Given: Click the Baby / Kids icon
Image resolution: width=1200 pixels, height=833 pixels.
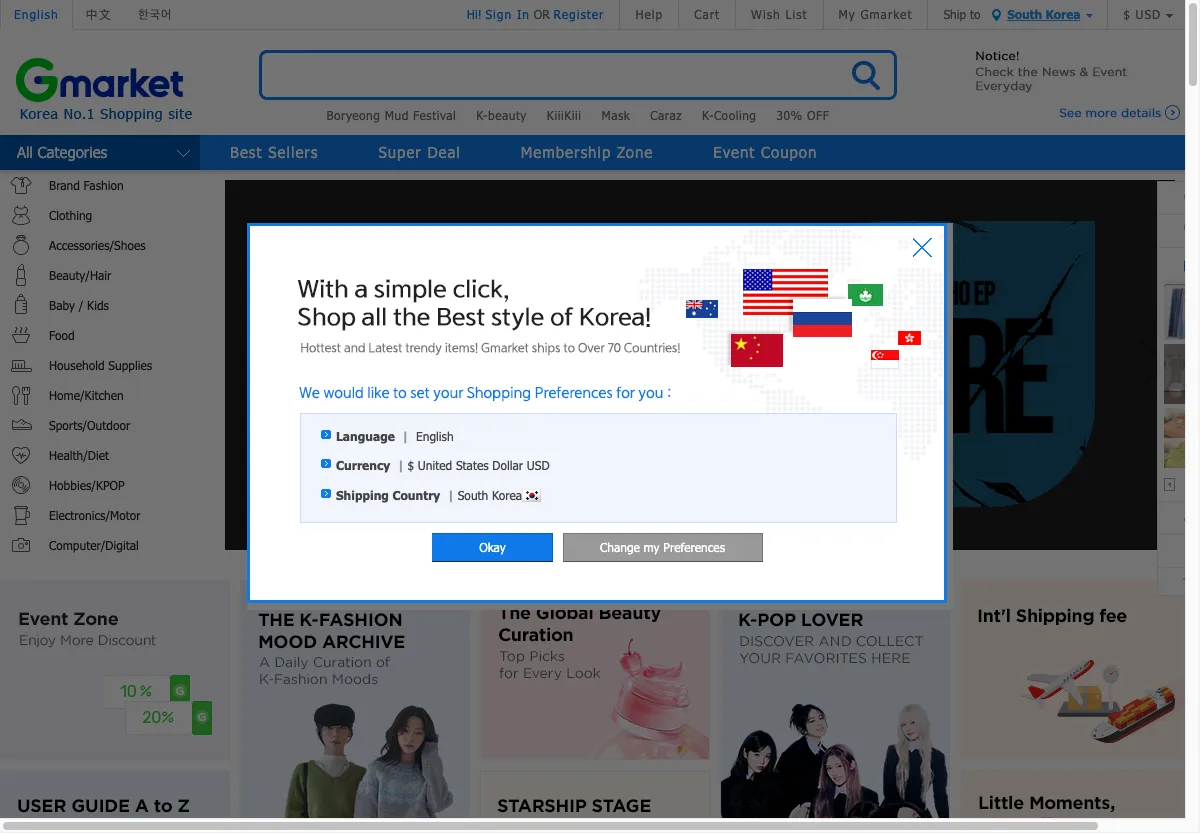Looking at the screenshot, I should (21, 305).
